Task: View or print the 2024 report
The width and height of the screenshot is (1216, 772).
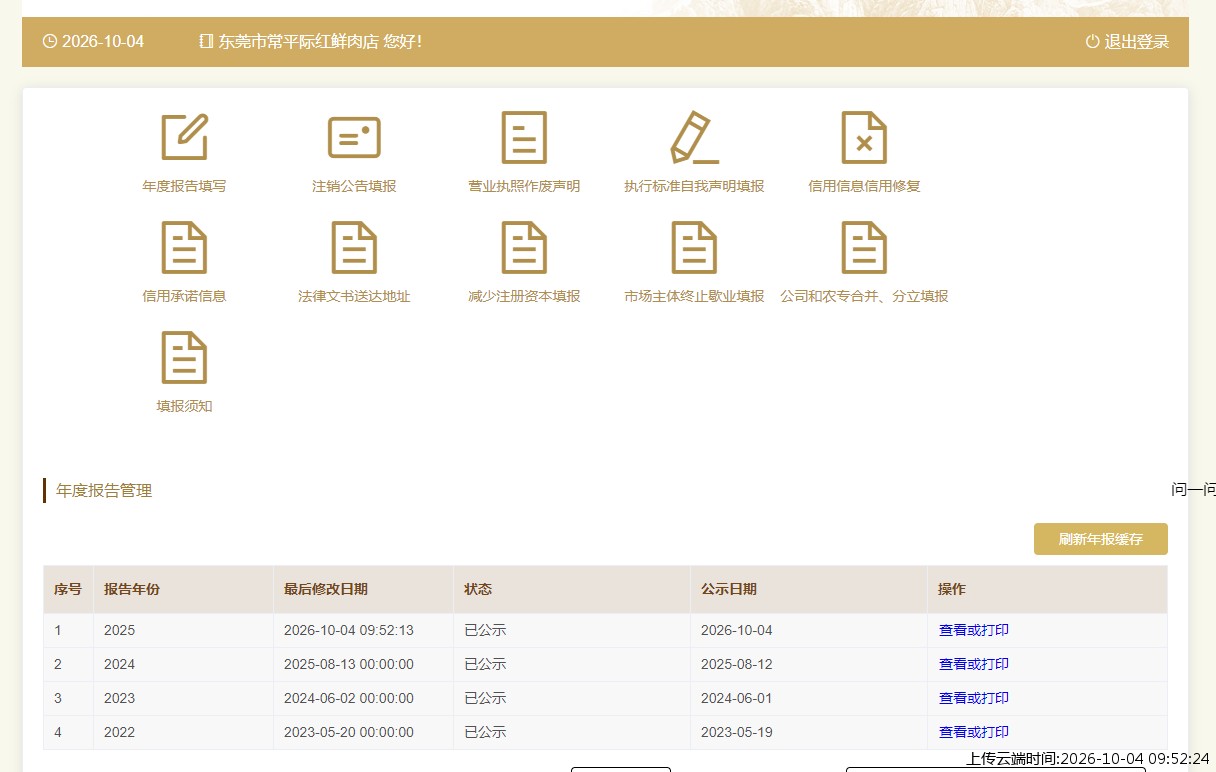Action: (x=973, y=664)
